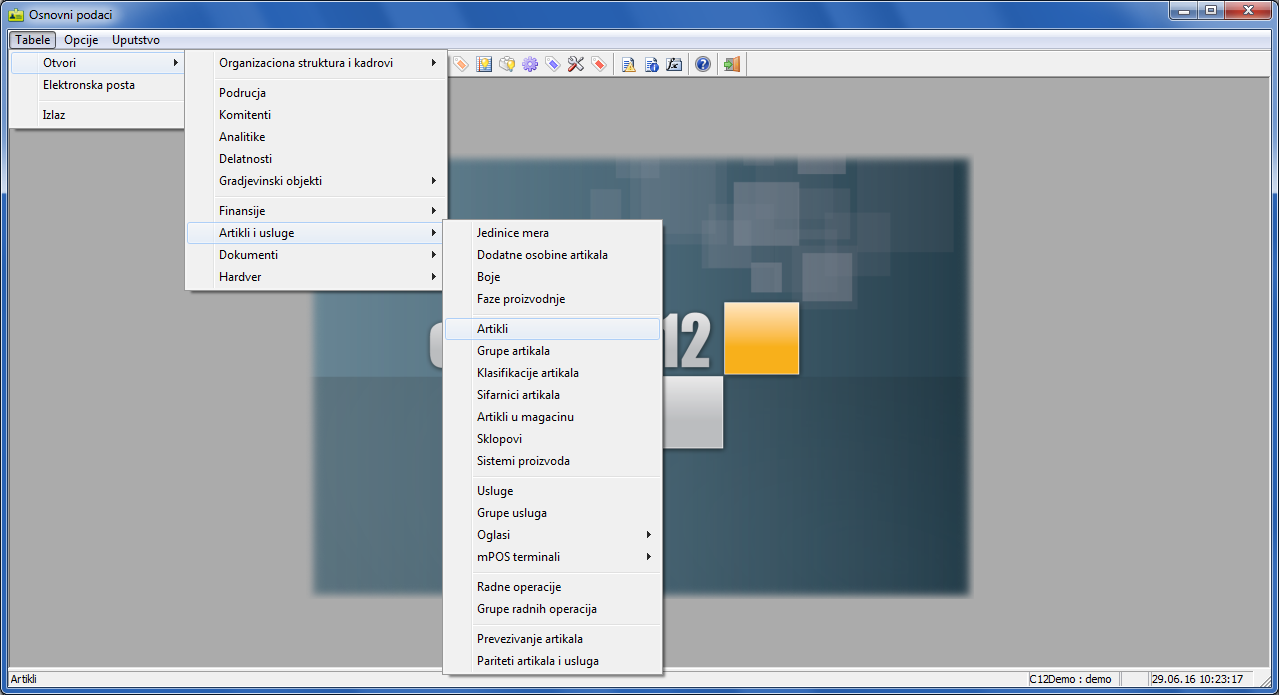Click the wrench and screwdriver tools icon
This screenshot has width=1279, height=695.
click(575, 64)
